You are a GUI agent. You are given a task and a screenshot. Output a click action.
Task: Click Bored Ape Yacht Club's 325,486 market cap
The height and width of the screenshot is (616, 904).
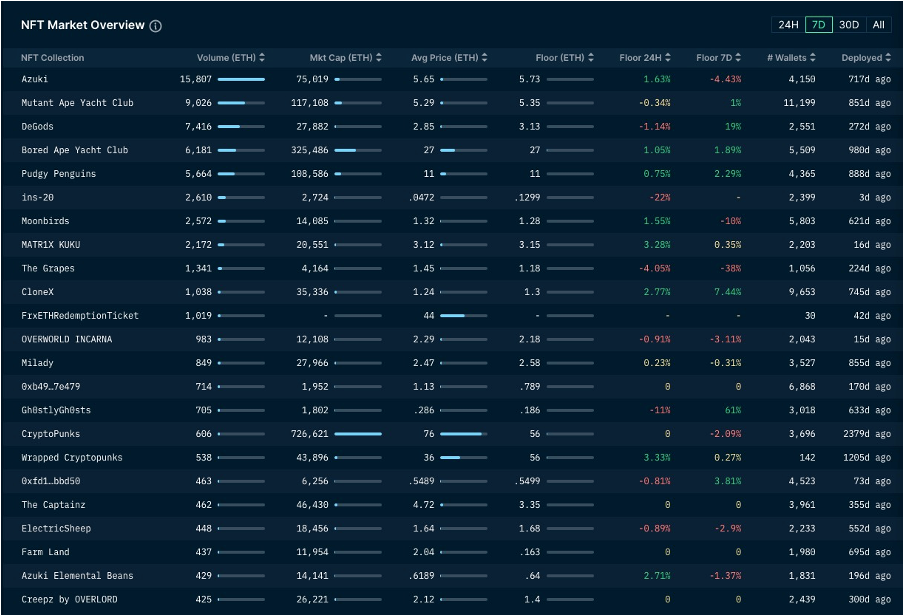pos(310,150)
